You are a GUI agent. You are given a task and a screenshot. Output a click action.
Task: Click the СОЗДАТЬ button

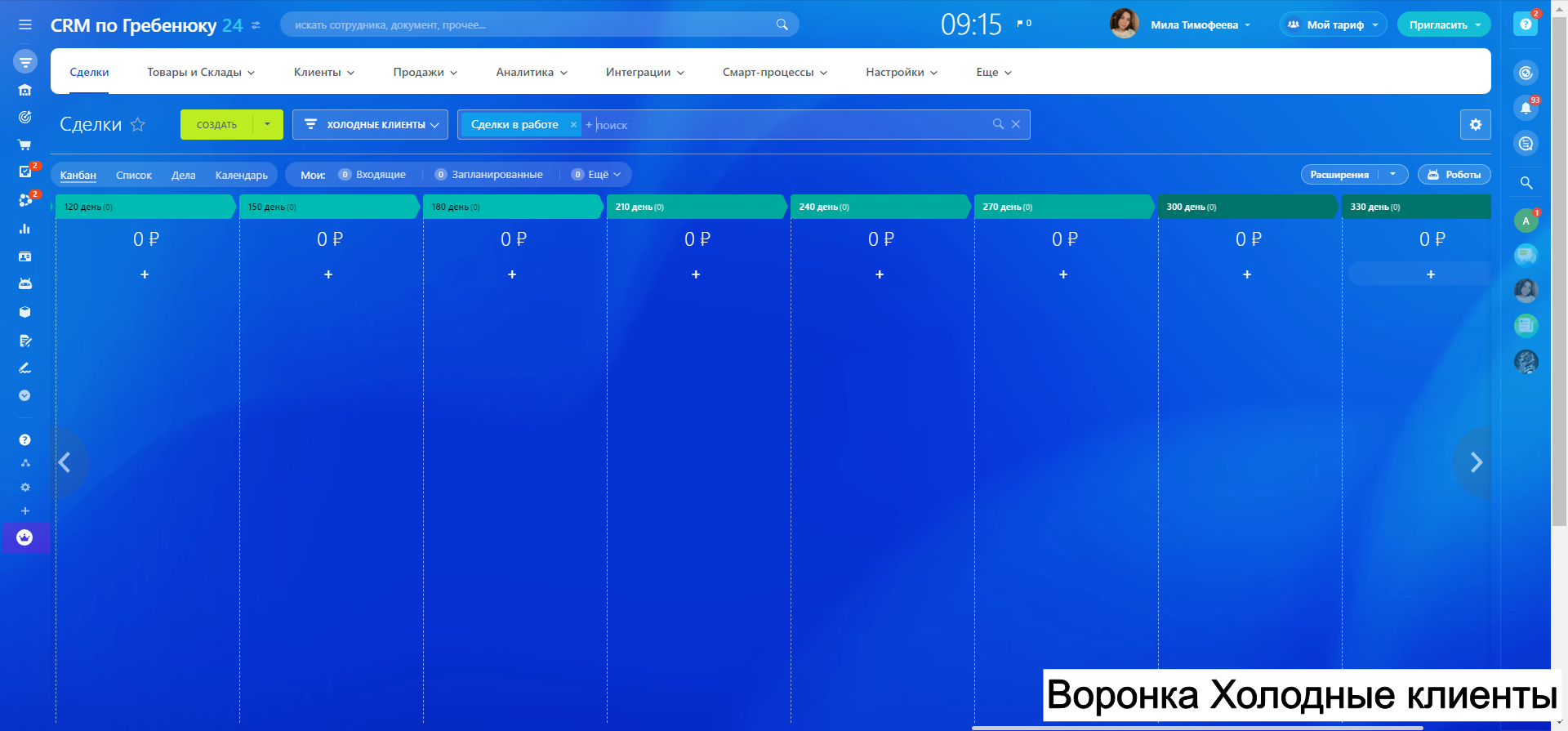216,124
